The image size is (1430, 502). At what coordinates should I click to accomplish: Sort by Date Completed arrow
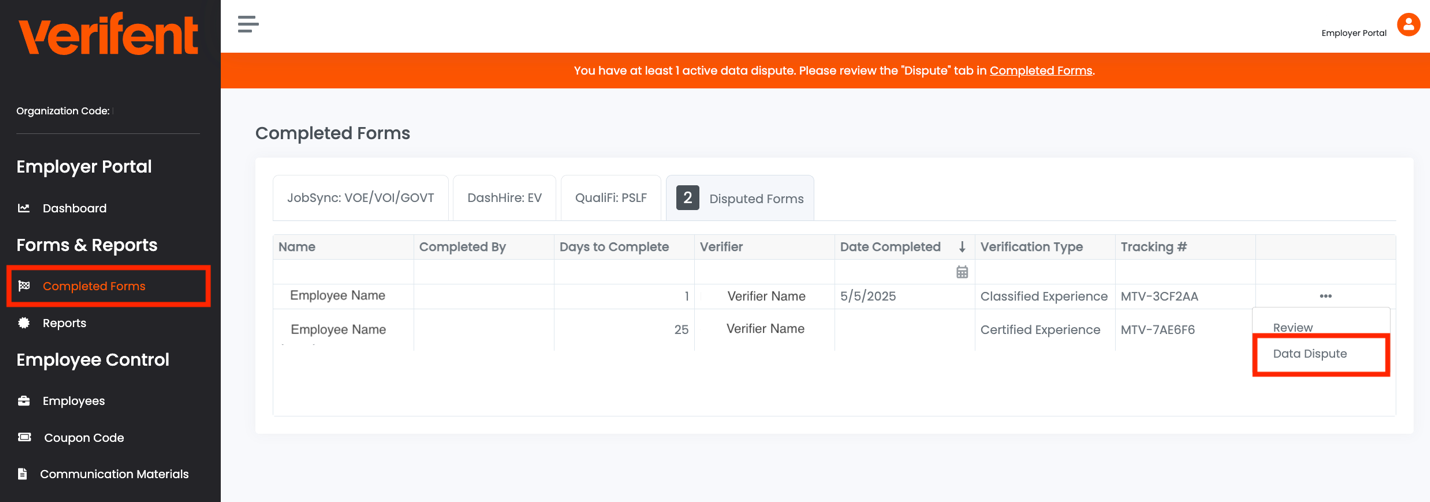(962, 247)
